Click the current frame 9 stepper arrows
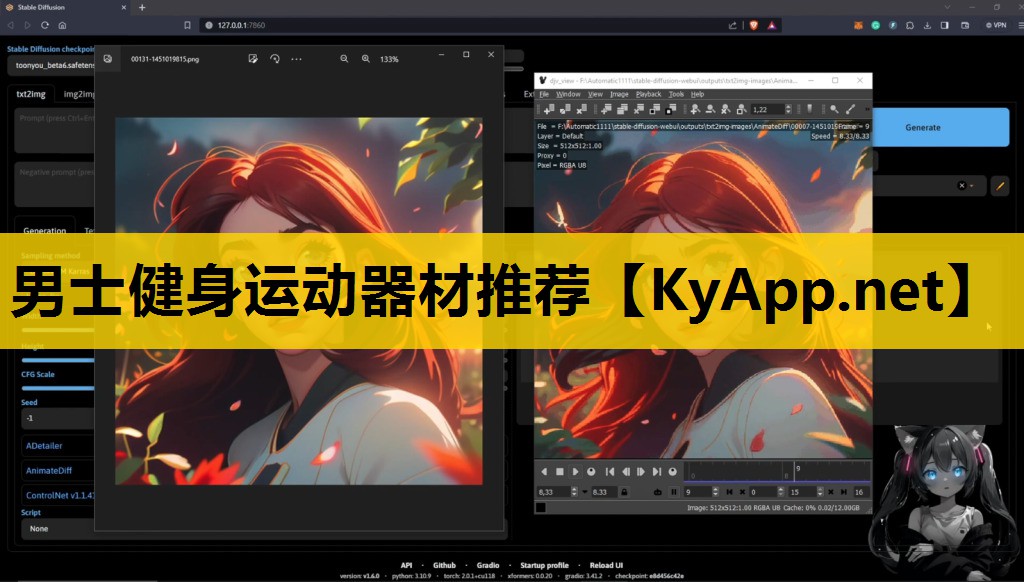Image resolution: width=1024 pixels, height=582 pixels. pos(715,492)
